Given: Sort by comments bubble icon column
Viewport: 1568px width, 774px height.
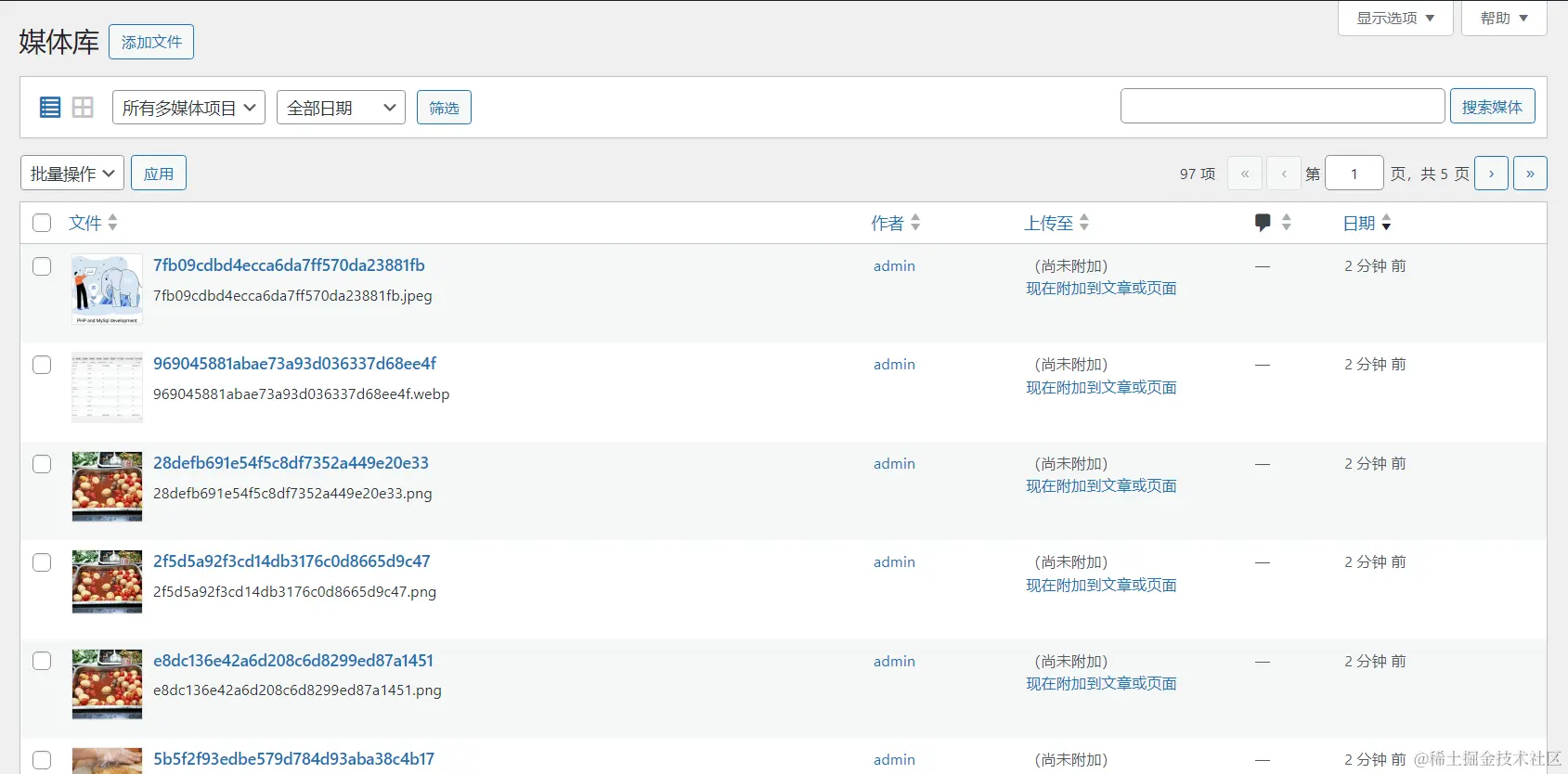Looking at the screenshot, I should (x=1273, y=223).
